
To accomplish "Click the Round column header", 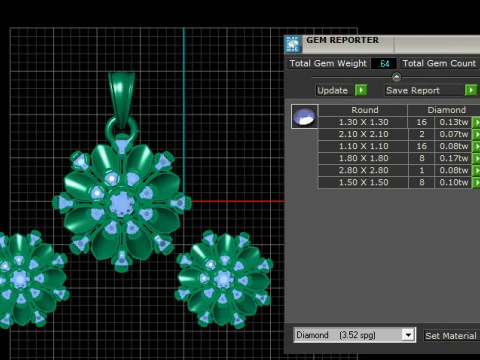I will click(x=363, y=110).
